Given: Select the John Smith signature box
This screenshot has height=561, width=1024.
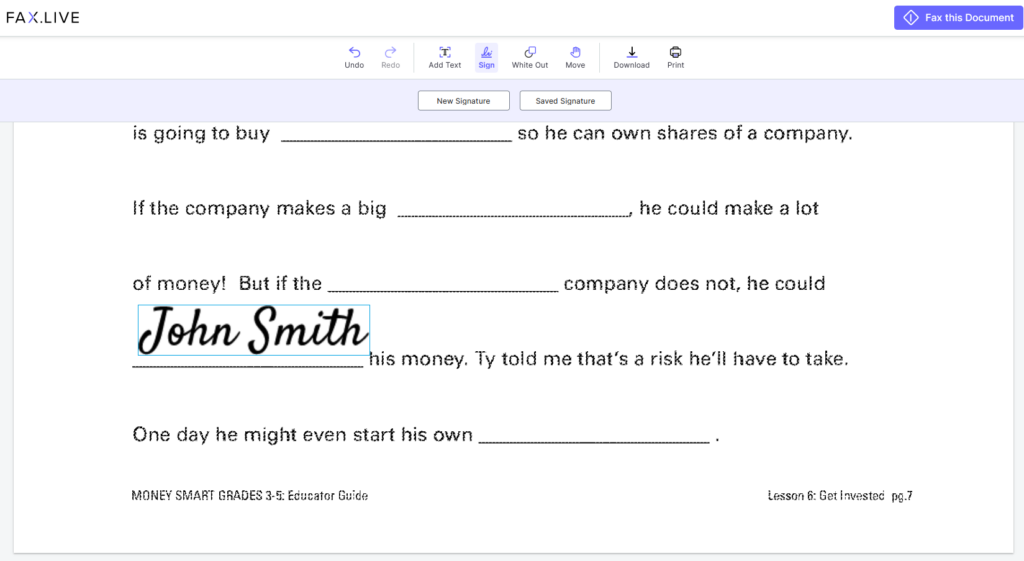Looking at the screenshot, I should (x=254, y=330).
